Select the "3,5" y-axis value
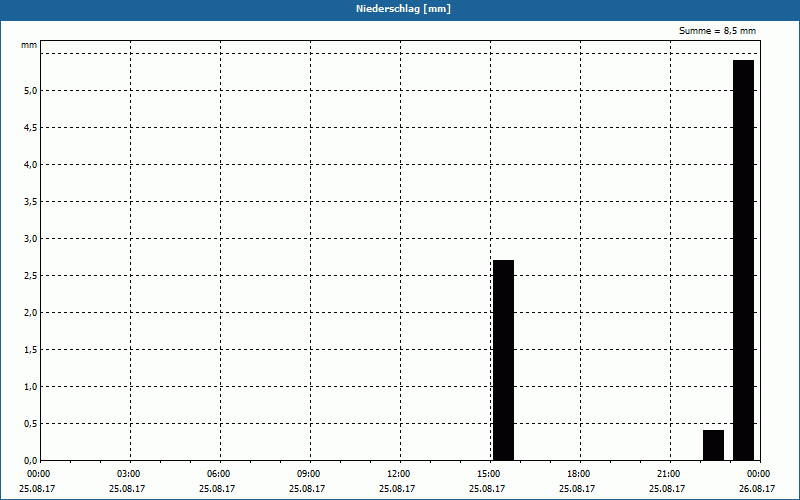 pyautogui.click(x=31, y=202)
